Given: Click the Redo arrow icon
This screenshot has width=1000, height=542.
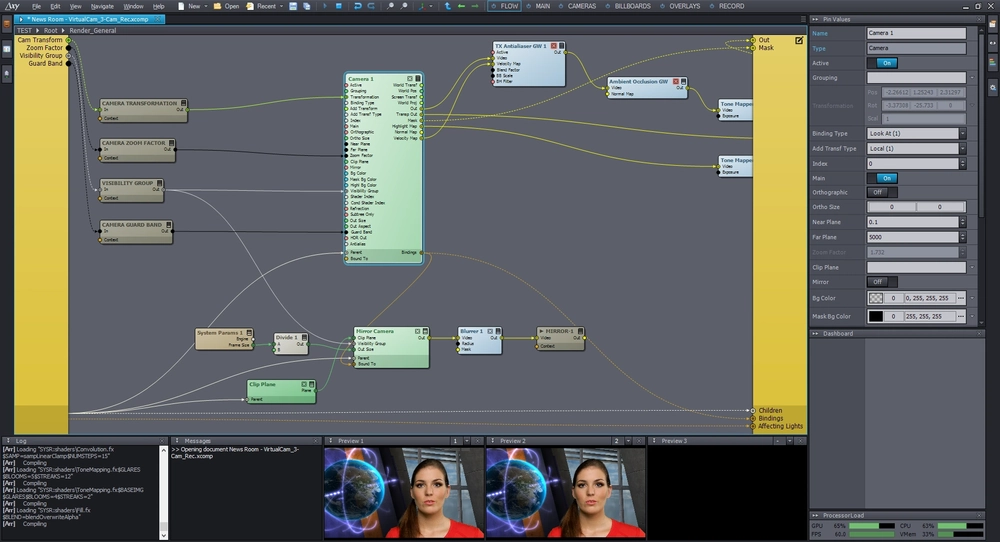Looking at the screenshot, I should coord(371,6).
